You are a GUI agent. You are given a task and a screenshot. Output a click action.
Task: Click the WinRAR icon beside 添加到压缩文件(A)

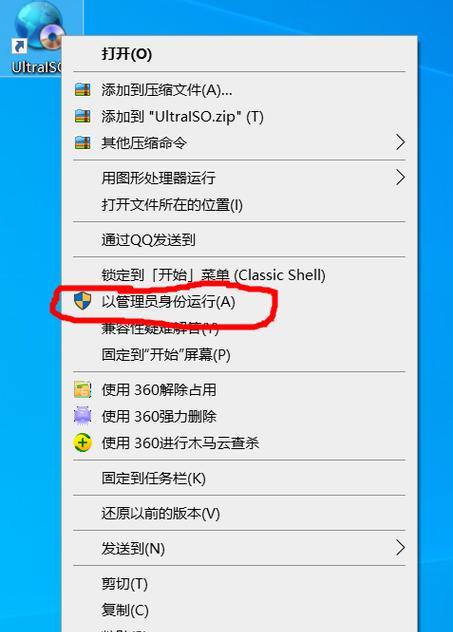pyautogui.click(x=83, y=89)
